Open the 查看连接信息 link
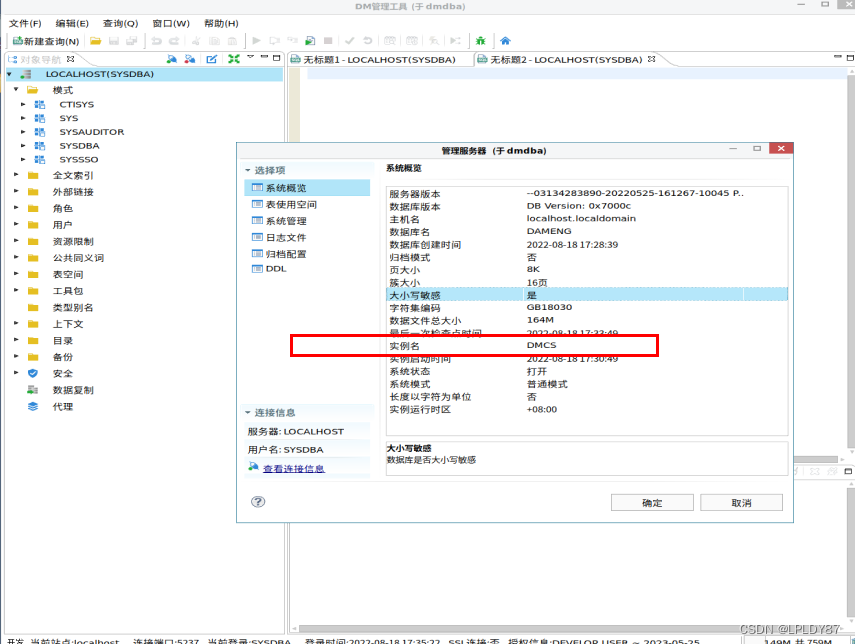Viewport: 855px width, 644px height. (x=294, y=469)
